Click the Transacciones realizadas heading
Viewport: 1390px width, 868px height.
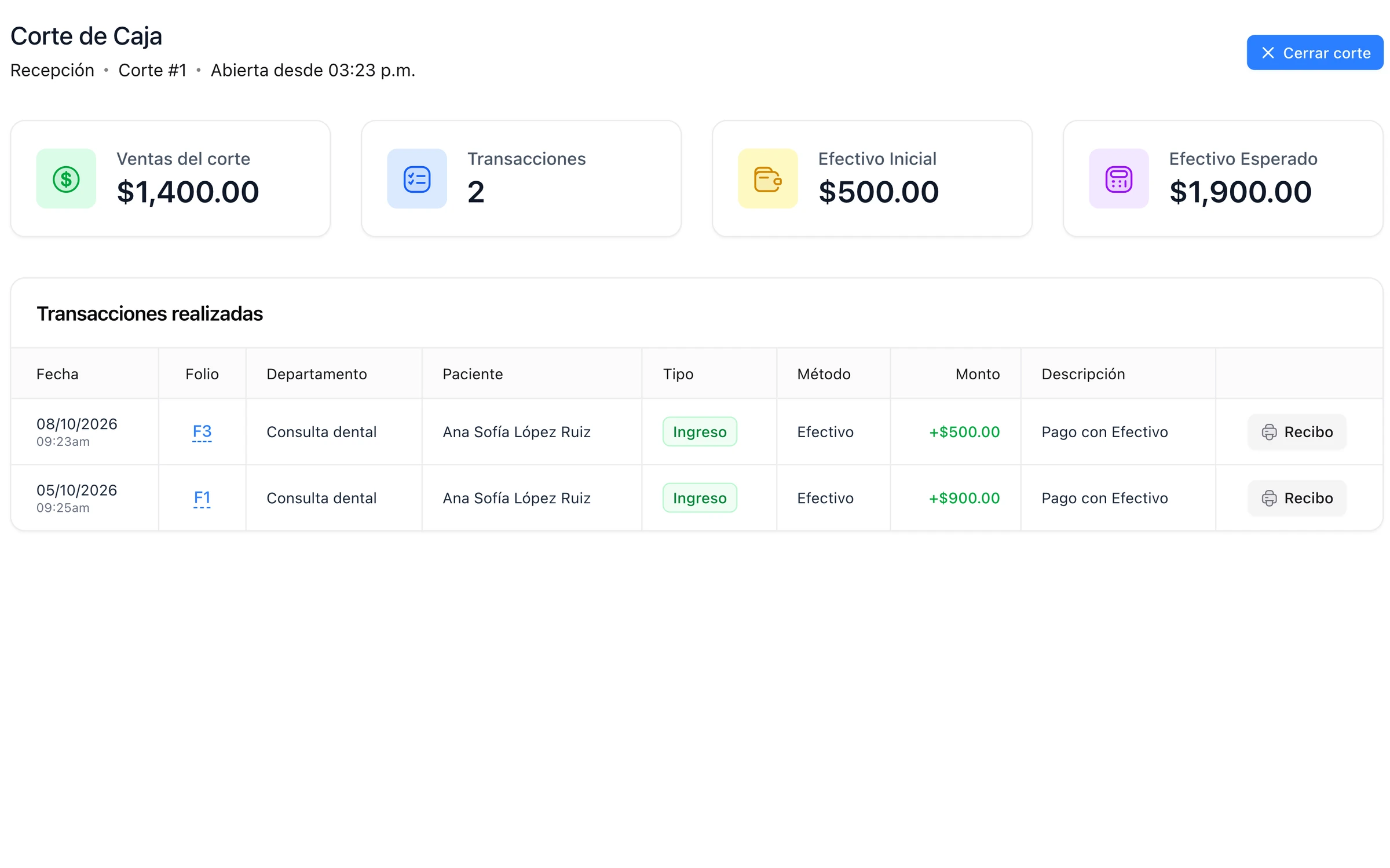(x=149, y=314)
